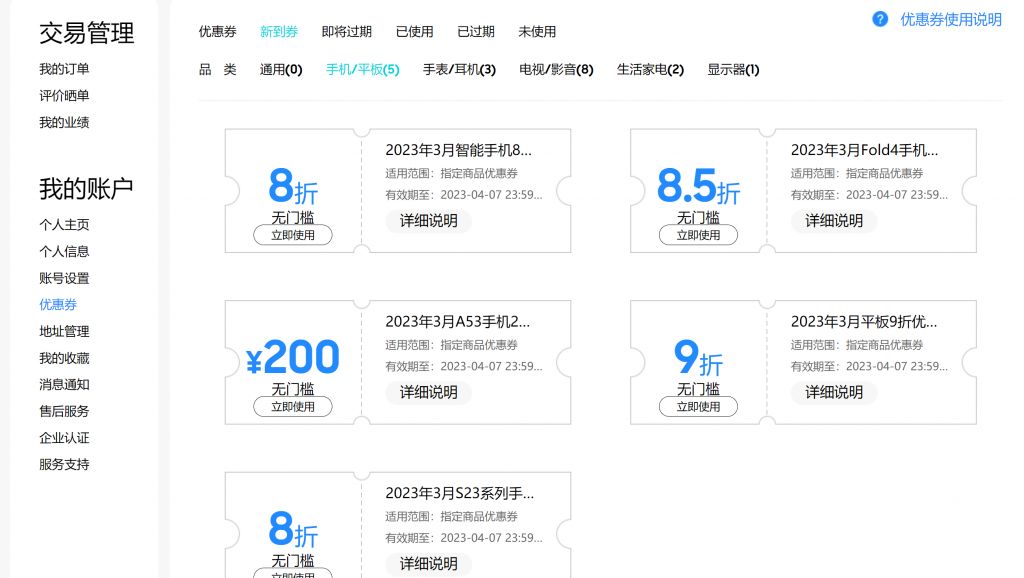
Task: Click 立即使用 on the ¥200 A53 coupon
Action: [291, 406]
